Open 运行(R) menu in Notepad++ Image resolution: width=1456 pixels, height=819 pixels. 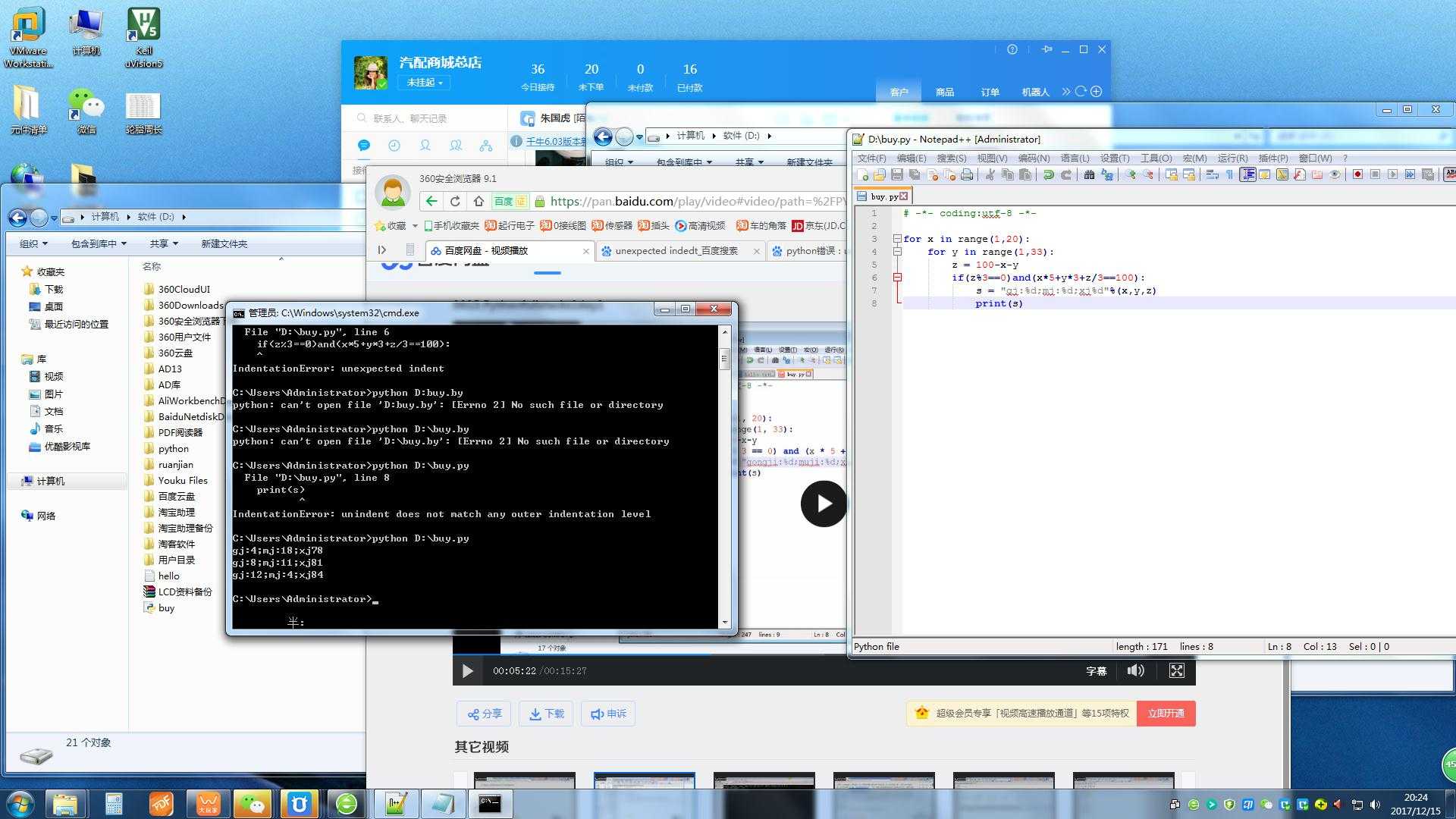click(1232, 158)
